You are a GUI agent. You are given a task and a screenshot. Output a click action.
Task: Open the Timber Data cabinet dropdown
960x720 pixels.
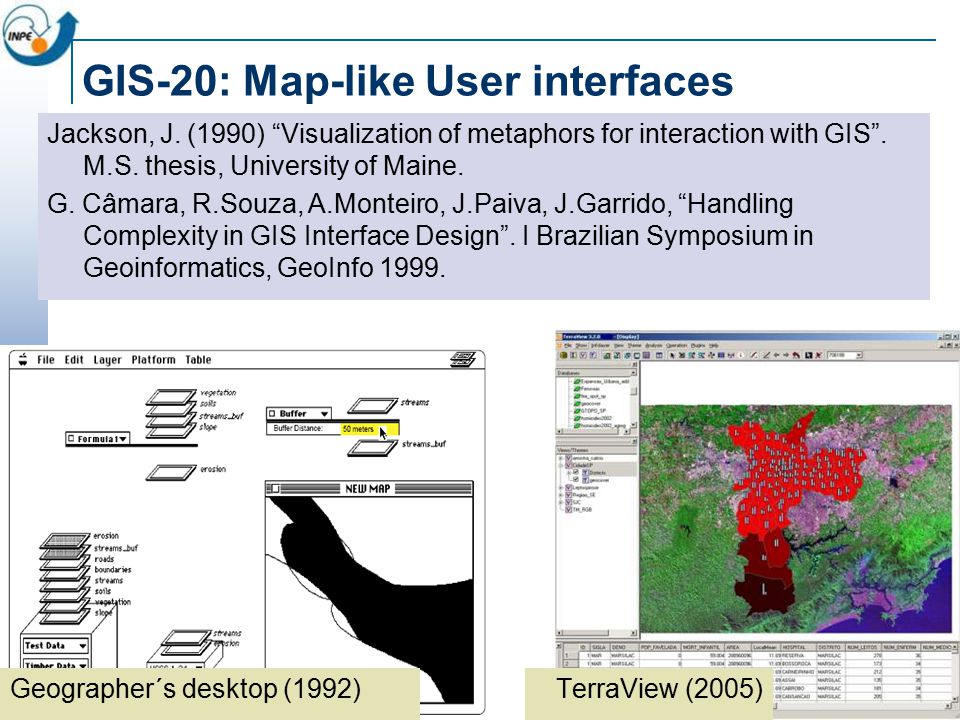pyautogui.click(x=83, y=665)
